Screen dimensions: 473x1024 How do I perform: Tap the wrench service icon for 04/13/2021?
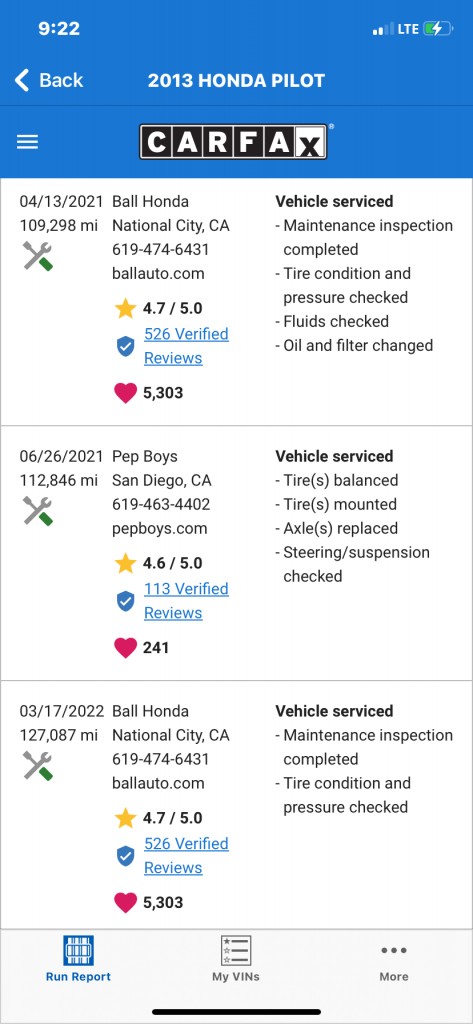(x=38, y=256)
